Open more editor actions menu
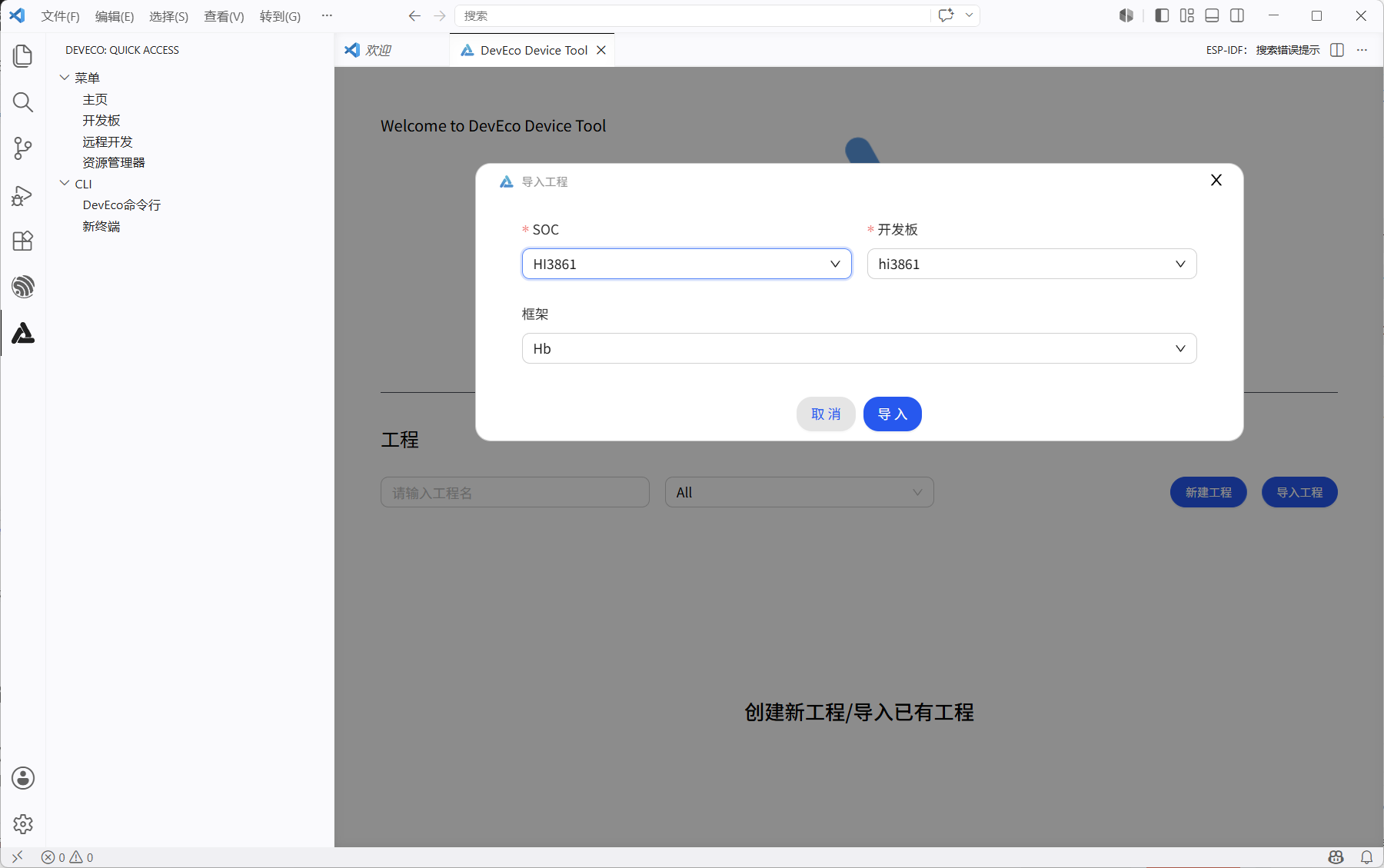 pyautogui.click(x=1362, y=50)
